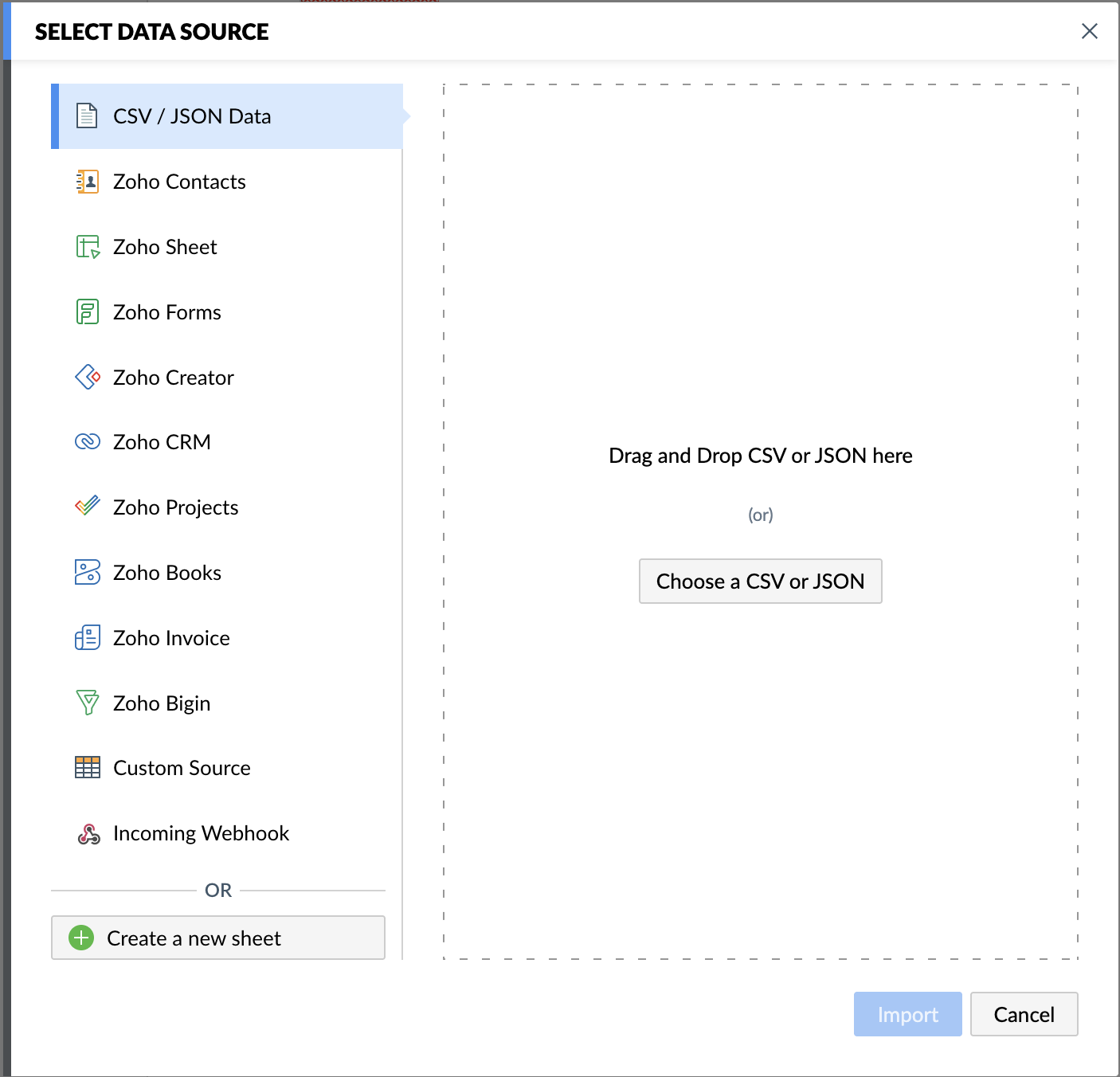Click the Zoho CRM link icon

point(87,442)
